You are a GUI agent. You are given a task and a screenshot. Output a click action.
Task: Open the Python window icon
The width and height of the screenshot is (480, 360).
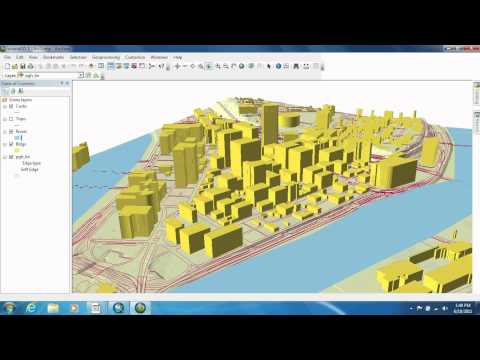point(142,66)
